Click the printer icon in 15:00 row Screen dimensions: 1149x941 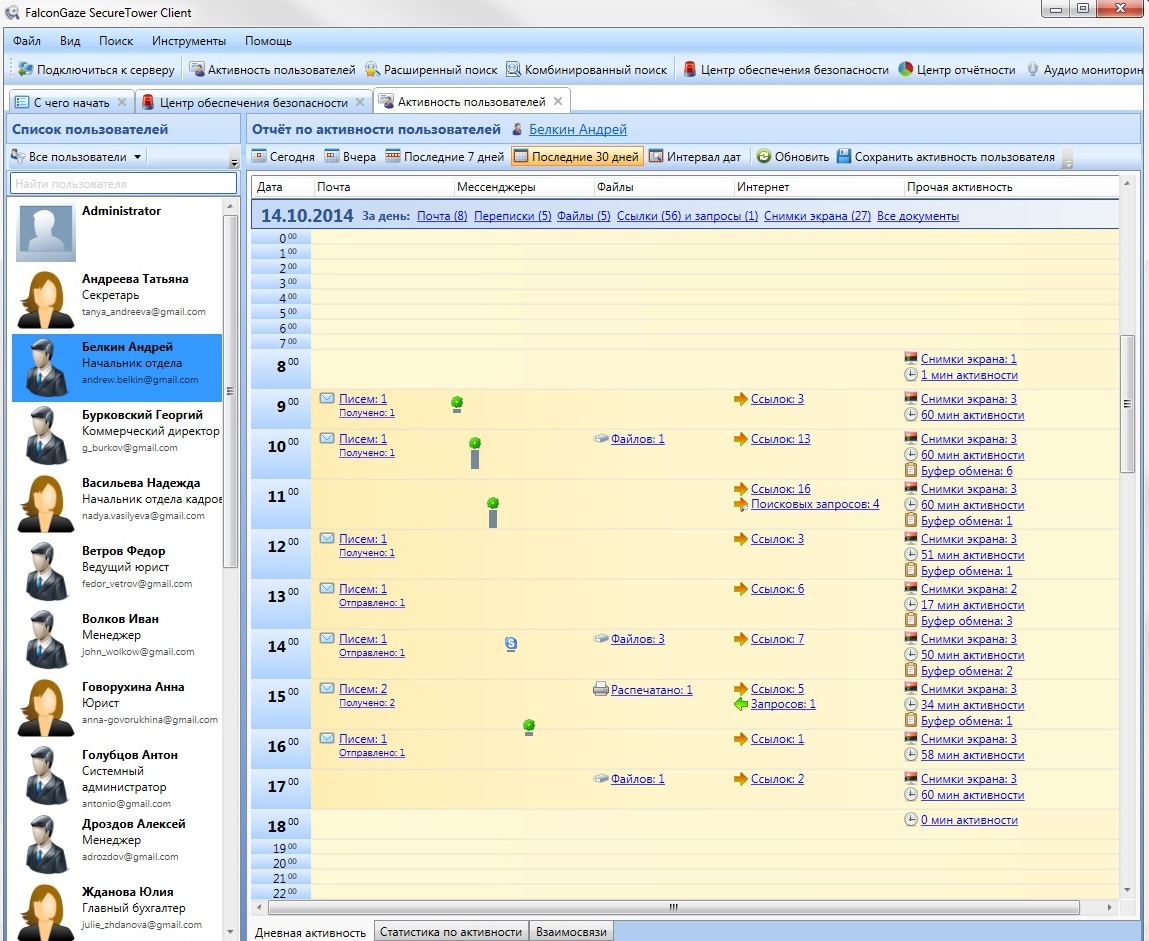pos(600,689)
